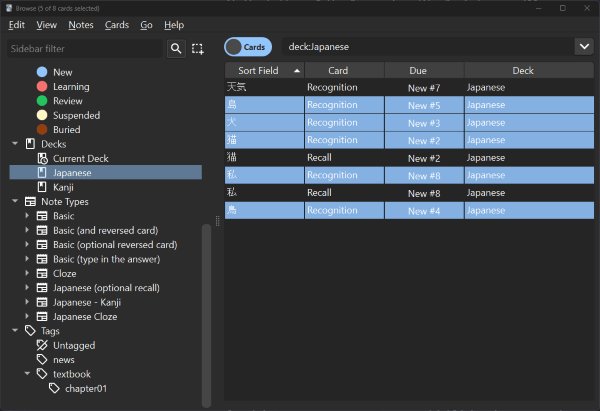Click the Deck column header

pyautogui.click(x=529, y=70)
